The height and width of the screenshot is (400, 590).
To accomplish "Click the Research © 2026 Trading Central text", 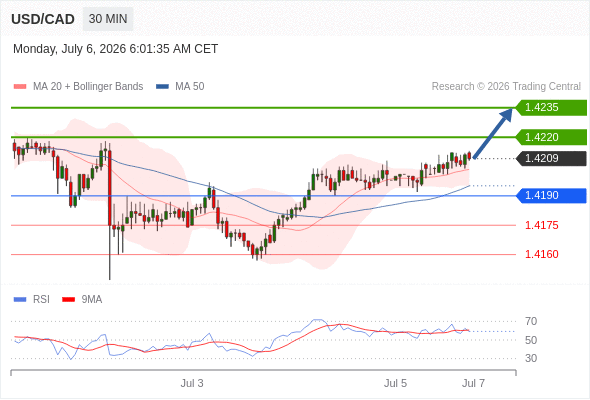I will point(506,87).
